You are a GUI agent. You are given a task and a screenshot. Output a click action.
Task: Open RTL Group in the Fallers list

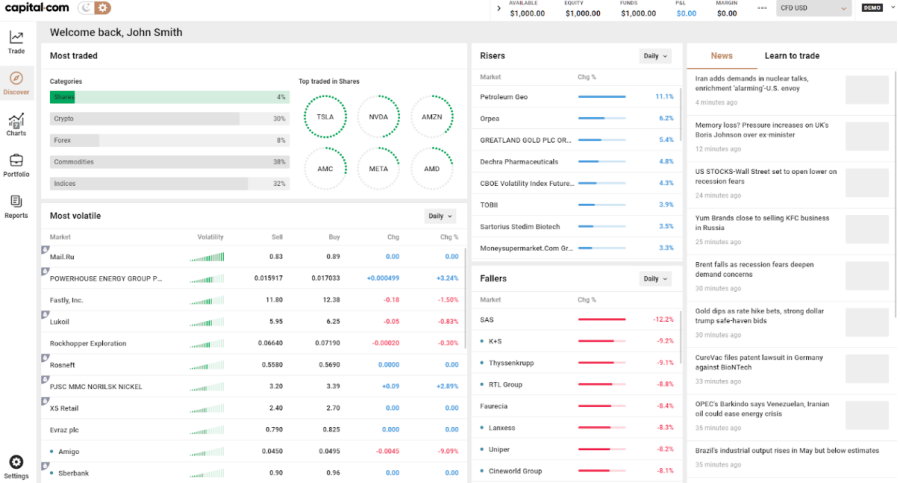[x=576, y=384]
